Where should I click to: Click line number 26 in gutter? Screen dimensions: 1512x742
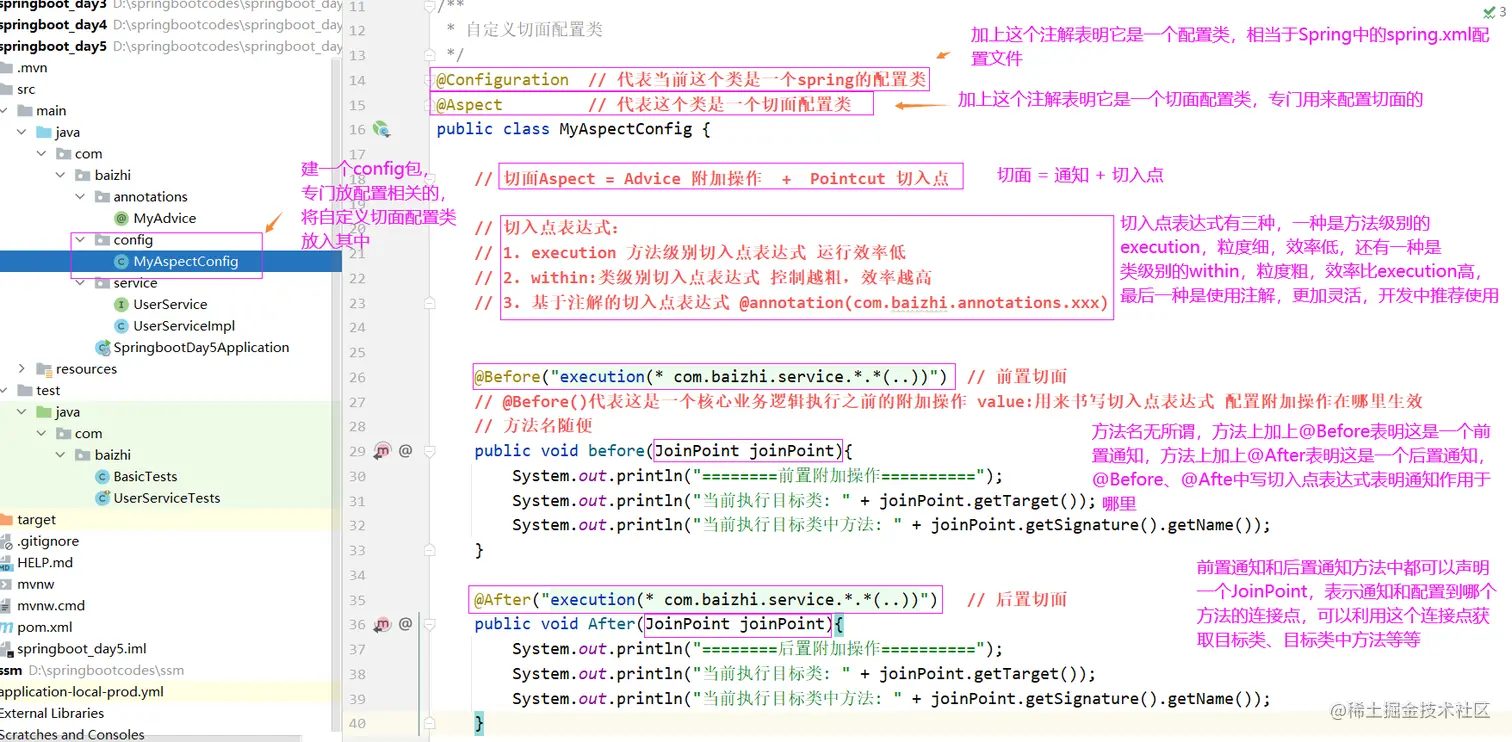(x=357, y=377)
